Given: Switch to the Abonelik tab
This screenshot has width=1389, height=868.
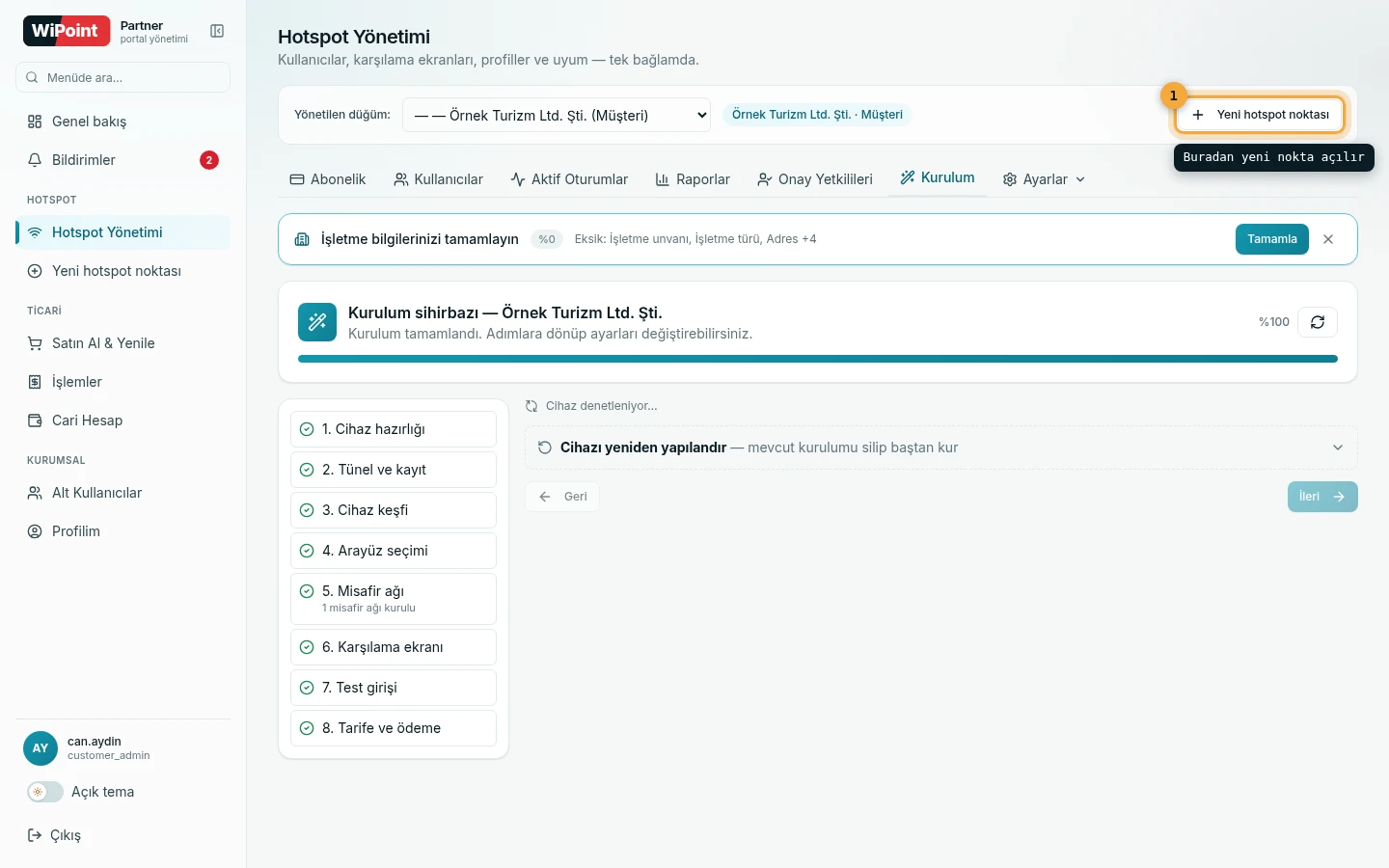Looking at the screenshot, I should (x=328, y=179).
